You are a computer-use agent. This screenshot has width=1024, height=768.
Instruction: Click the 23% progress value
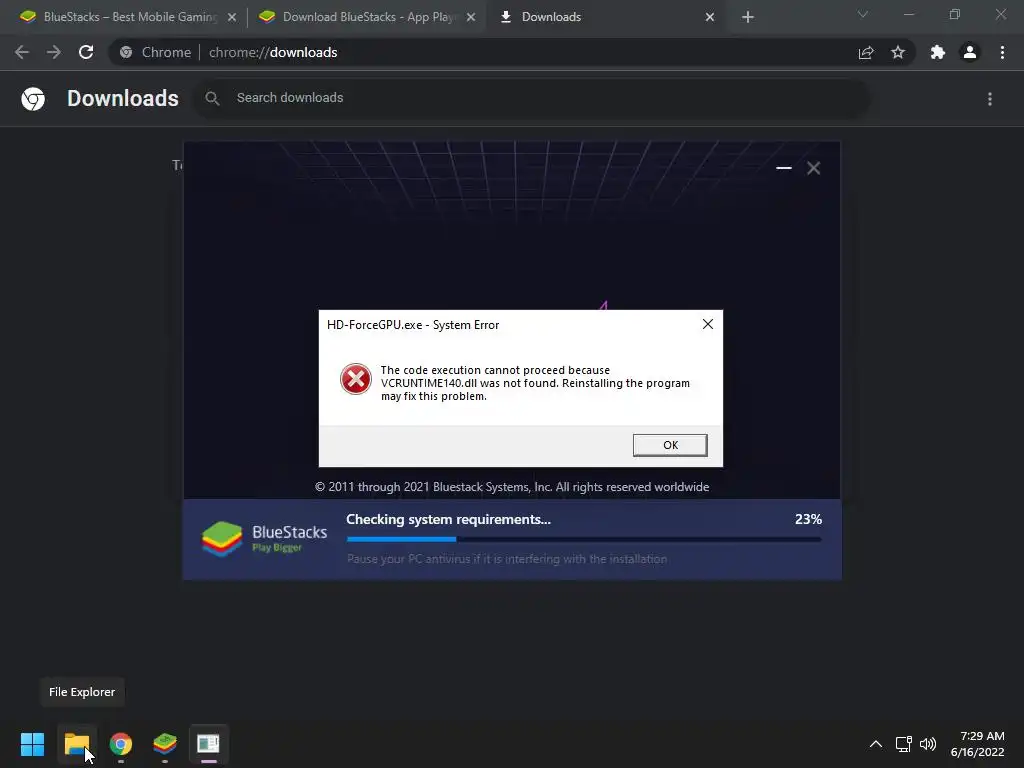(808, 519)
